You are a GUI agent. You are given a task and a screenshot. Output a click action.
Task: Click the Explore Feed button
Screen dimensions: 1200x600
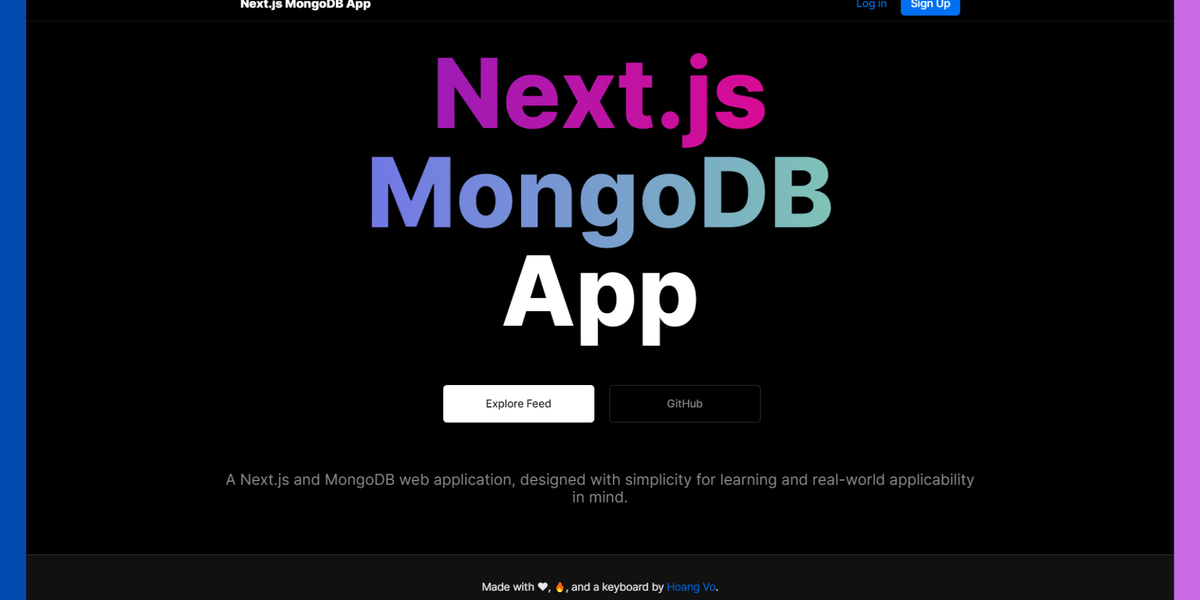coord(518,404)
